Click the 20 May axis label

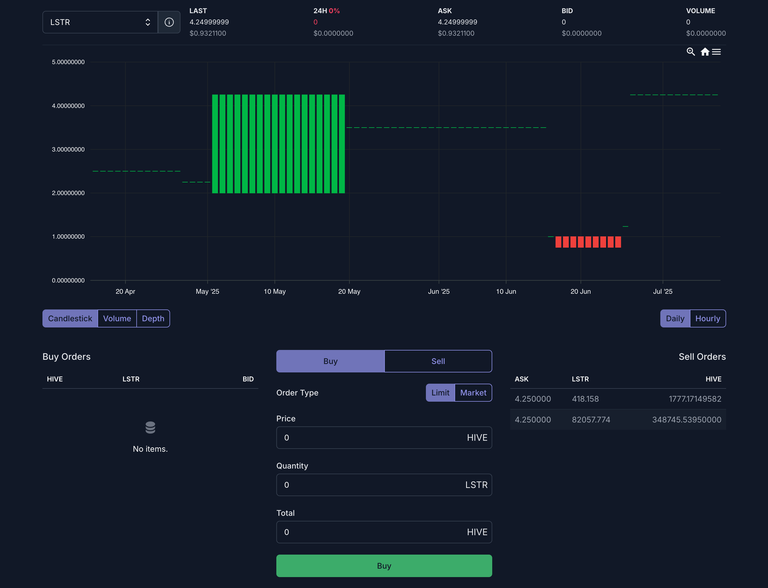349,292
